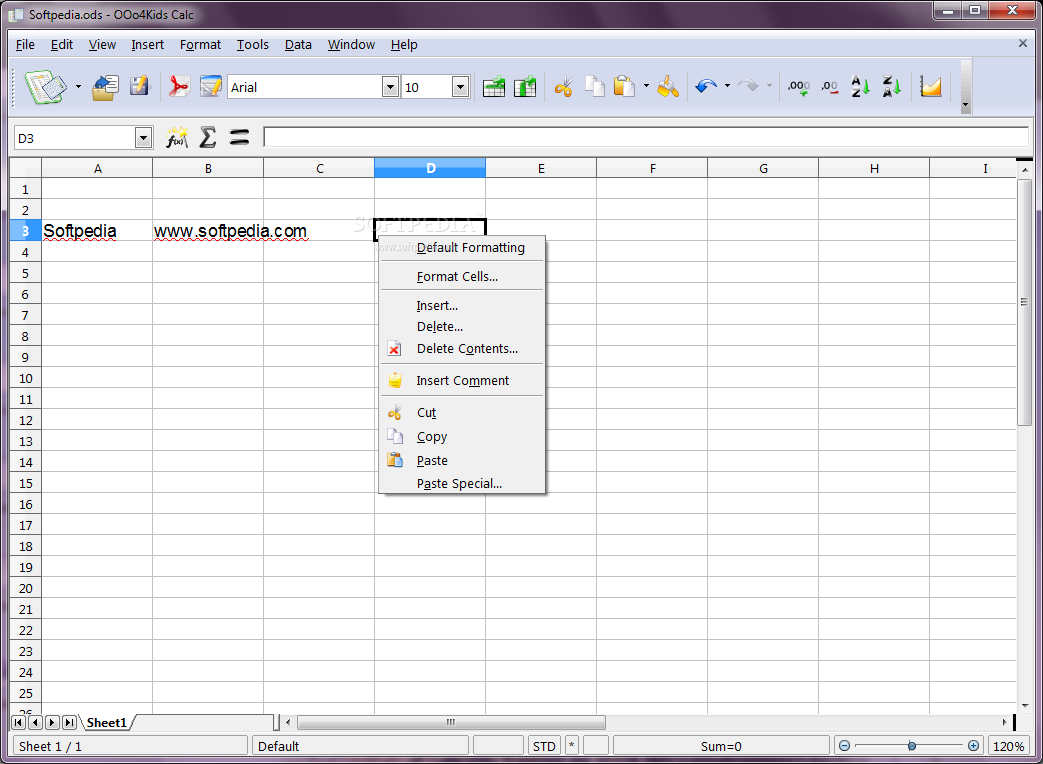The height and width of the screenshot is (764, 1043).
Task: Expand the New document dropdown arrow
Action: tap(78, 87)
